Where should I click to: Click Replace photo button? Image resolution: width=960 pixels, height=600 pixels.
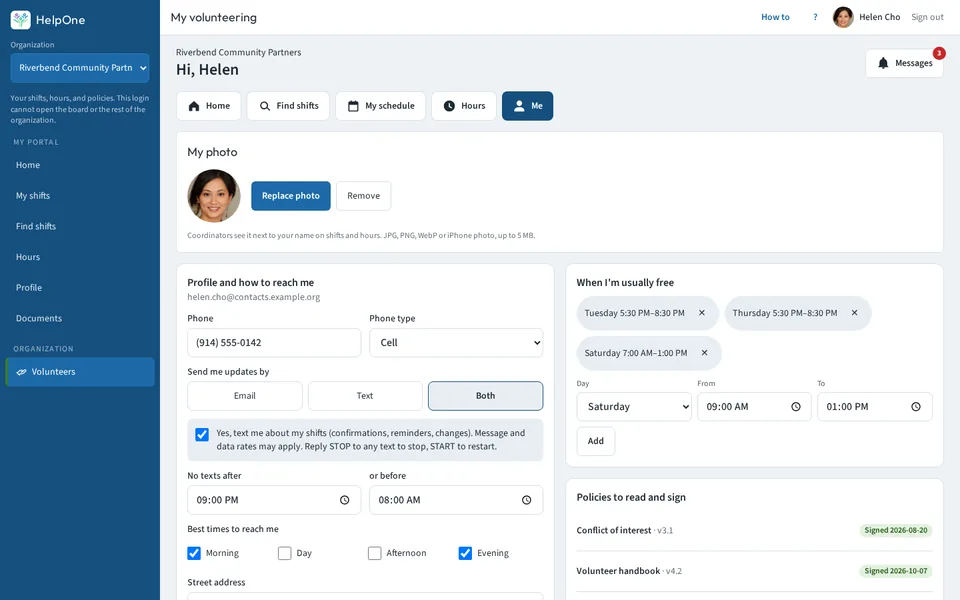(291, 196)
